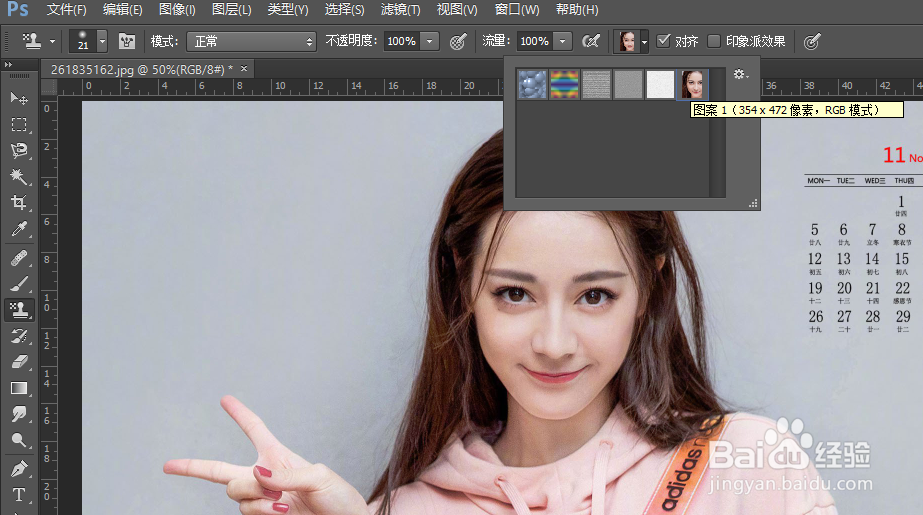Image resolution: width=923 pixels, height=515 pixels.
Task: Select the portrait 图案 1 pattern swatch
Action: click(692, 84)
